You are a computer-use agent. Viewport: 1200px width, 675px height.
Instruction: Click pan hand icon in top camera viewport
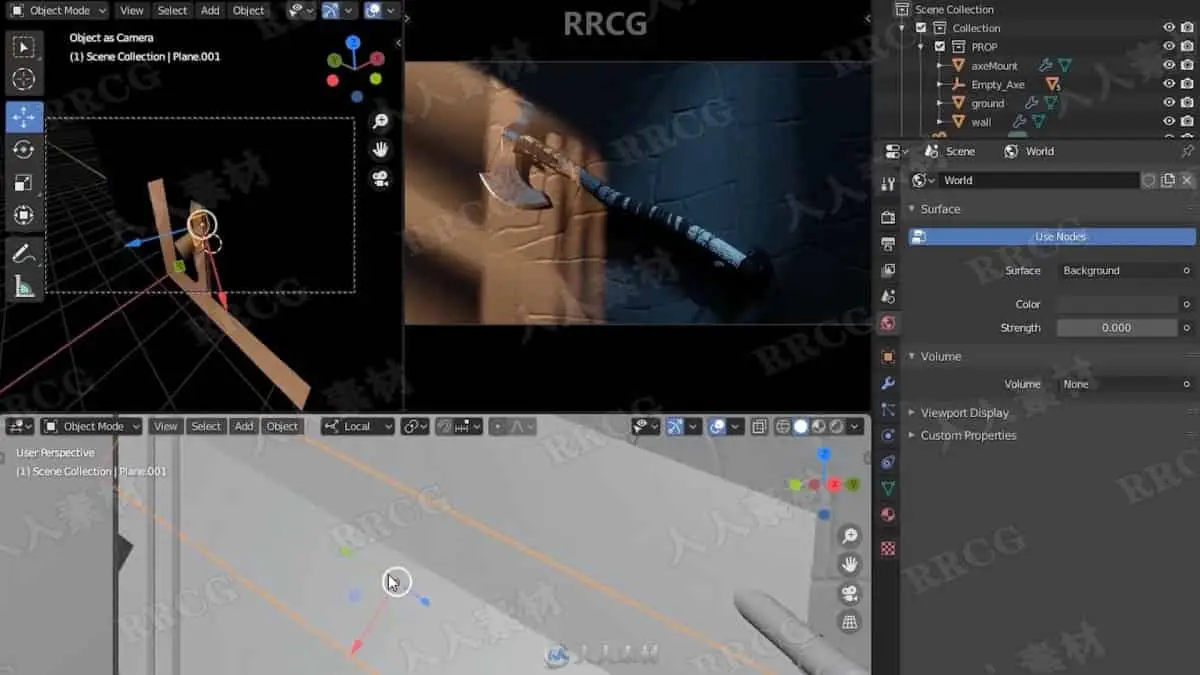click(x=380, y=150)
